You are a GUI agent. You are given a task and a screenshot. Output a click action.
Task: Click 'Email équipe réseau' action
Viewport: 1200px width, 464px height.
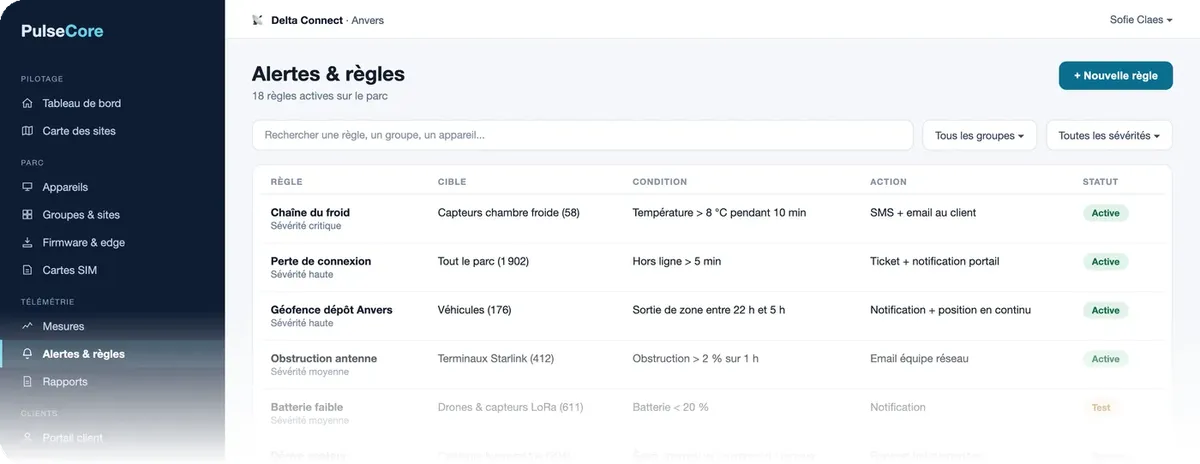(x=920, y=358)
